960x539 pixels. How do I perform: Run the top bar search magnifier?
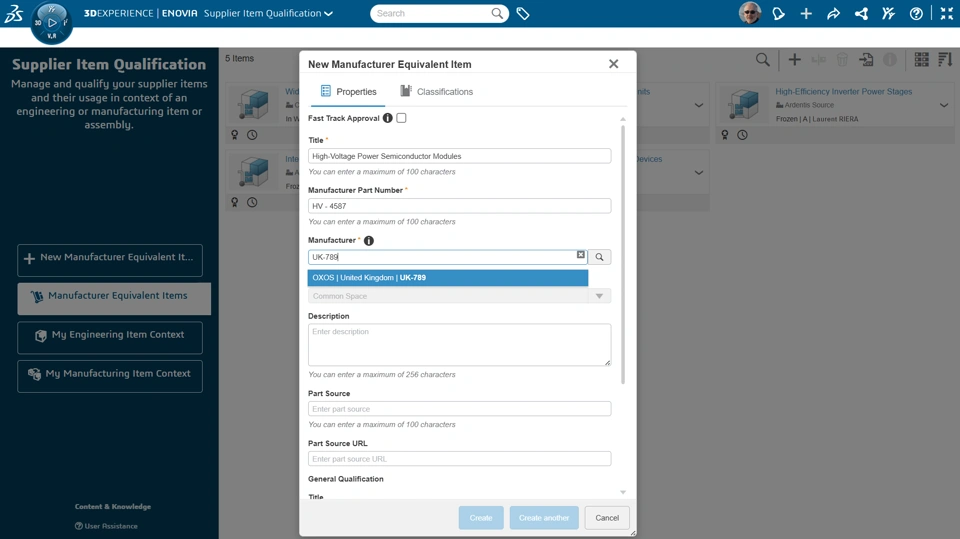pos(497,13)
